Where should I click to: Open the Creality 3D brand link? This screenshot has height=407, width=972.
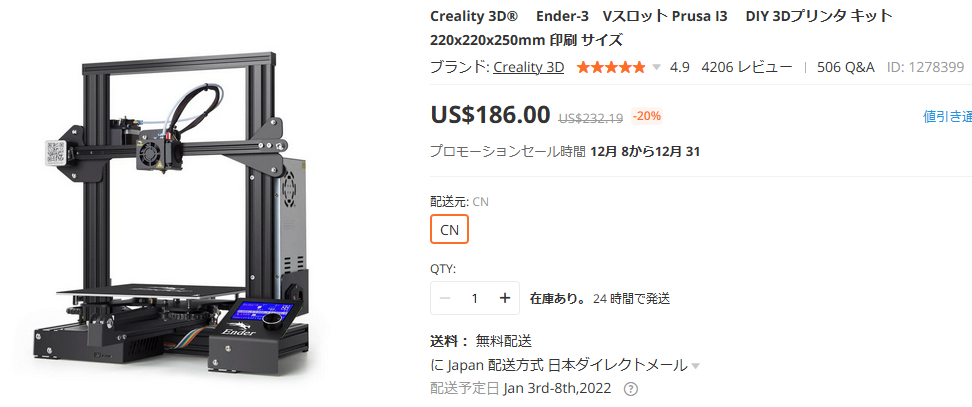[528, 67]
